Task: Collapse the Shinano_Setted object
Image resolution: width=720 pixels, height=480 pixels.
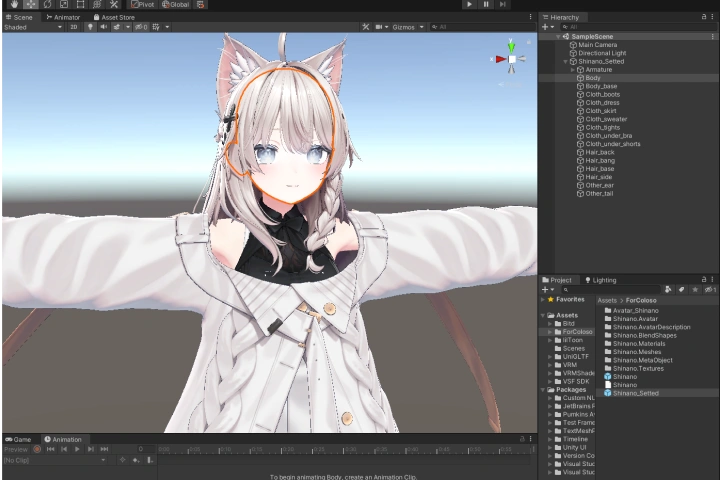Action: point(565,61)
